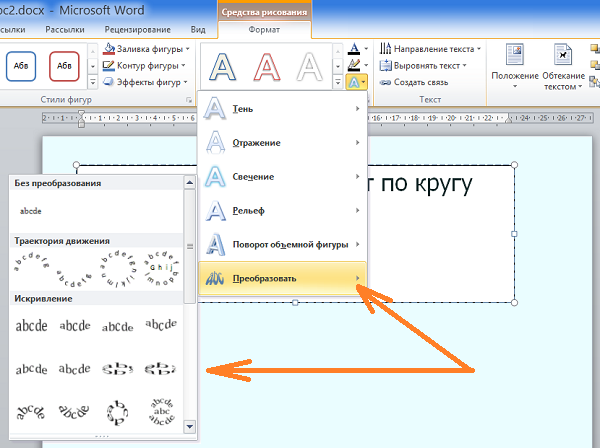Open Shadow (Тень) submenu

(283, 109)
